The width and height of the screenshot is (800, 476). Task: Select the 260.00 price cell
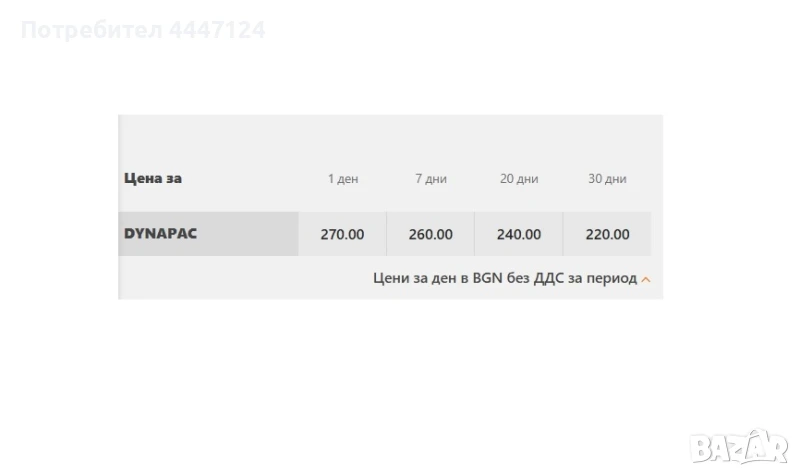click(x=431, y=235)
